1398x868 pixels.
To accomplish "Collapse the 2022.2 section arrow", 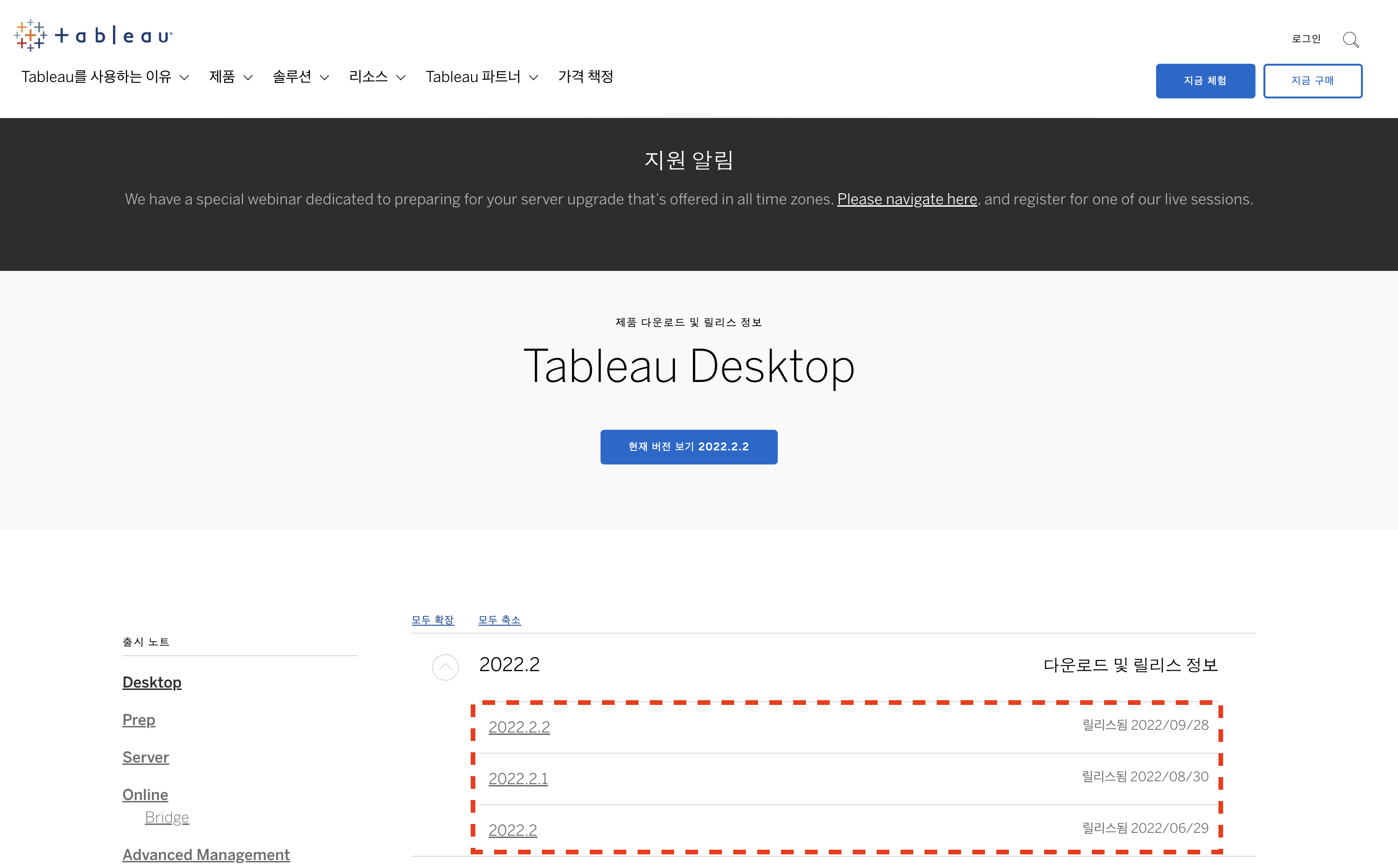I will 445,667.
